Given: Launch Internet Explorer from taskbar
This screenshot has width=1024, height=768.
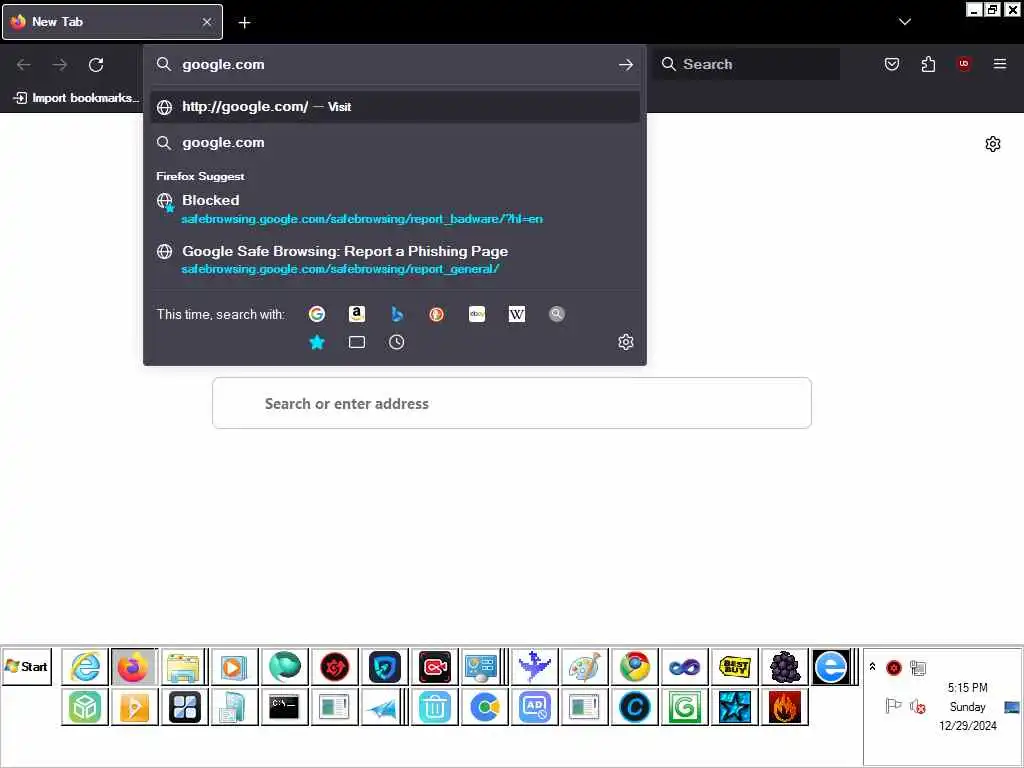Looking at the screenshot, I should [x=86, y=667].
